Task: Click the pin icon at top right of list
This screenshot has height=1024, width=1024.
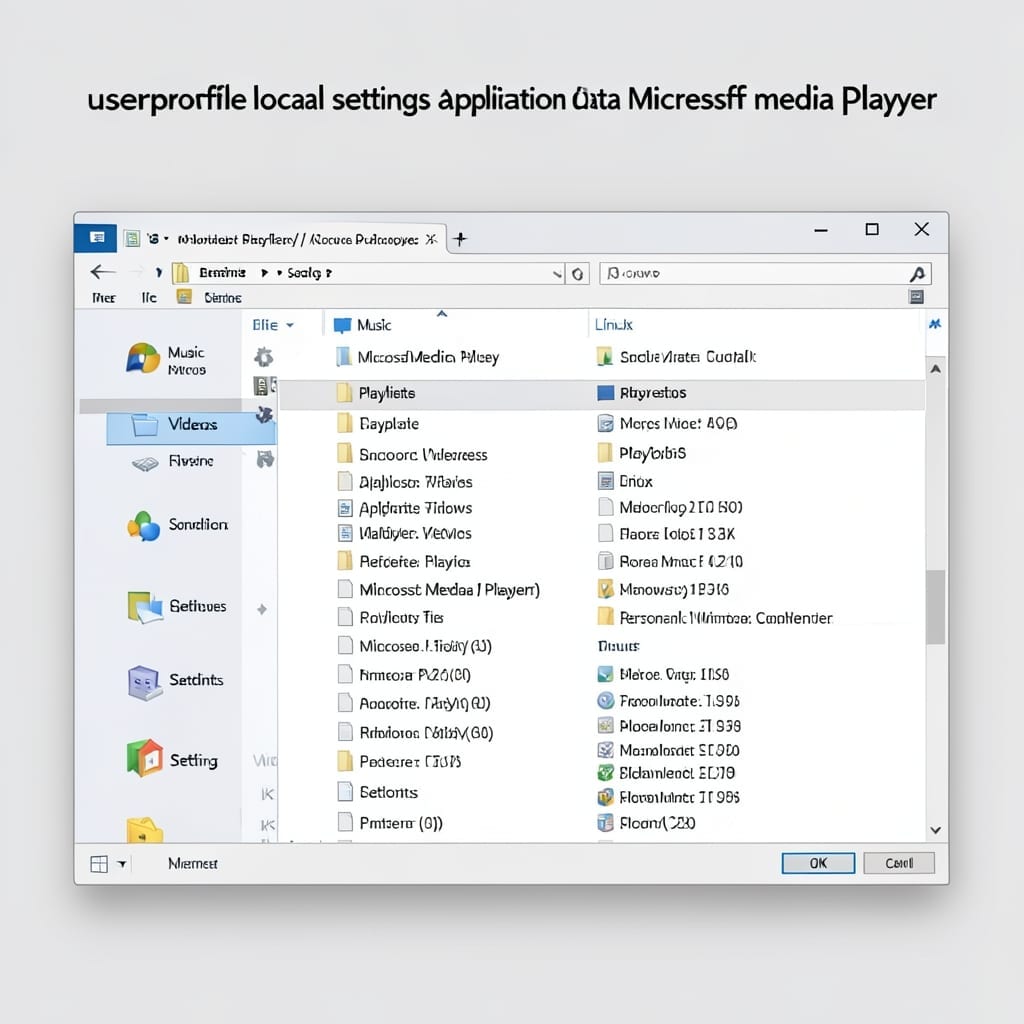Action: point(935,324)
